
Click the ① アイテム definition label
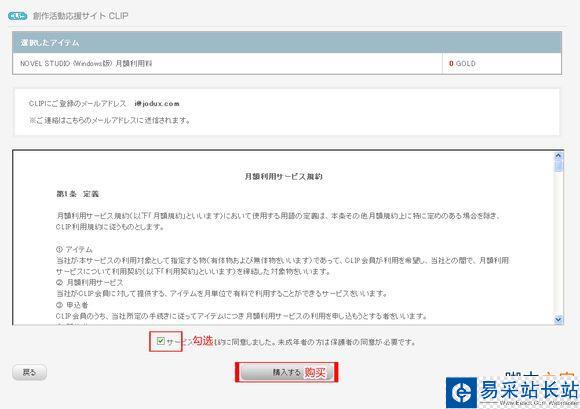(x=74, y=249)
